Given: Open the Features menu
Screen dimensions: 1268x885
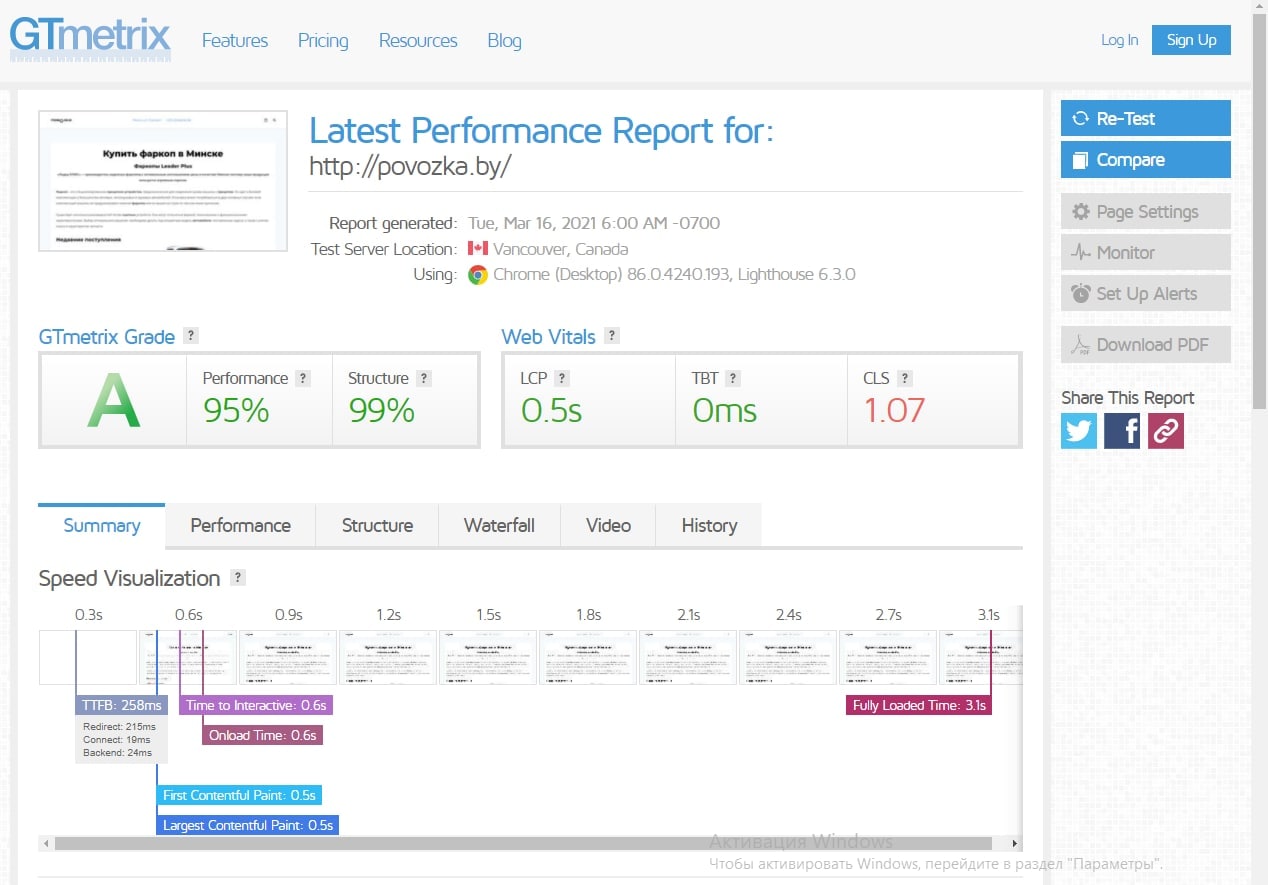Looking at the screenshot, I should tap(235, 41).
